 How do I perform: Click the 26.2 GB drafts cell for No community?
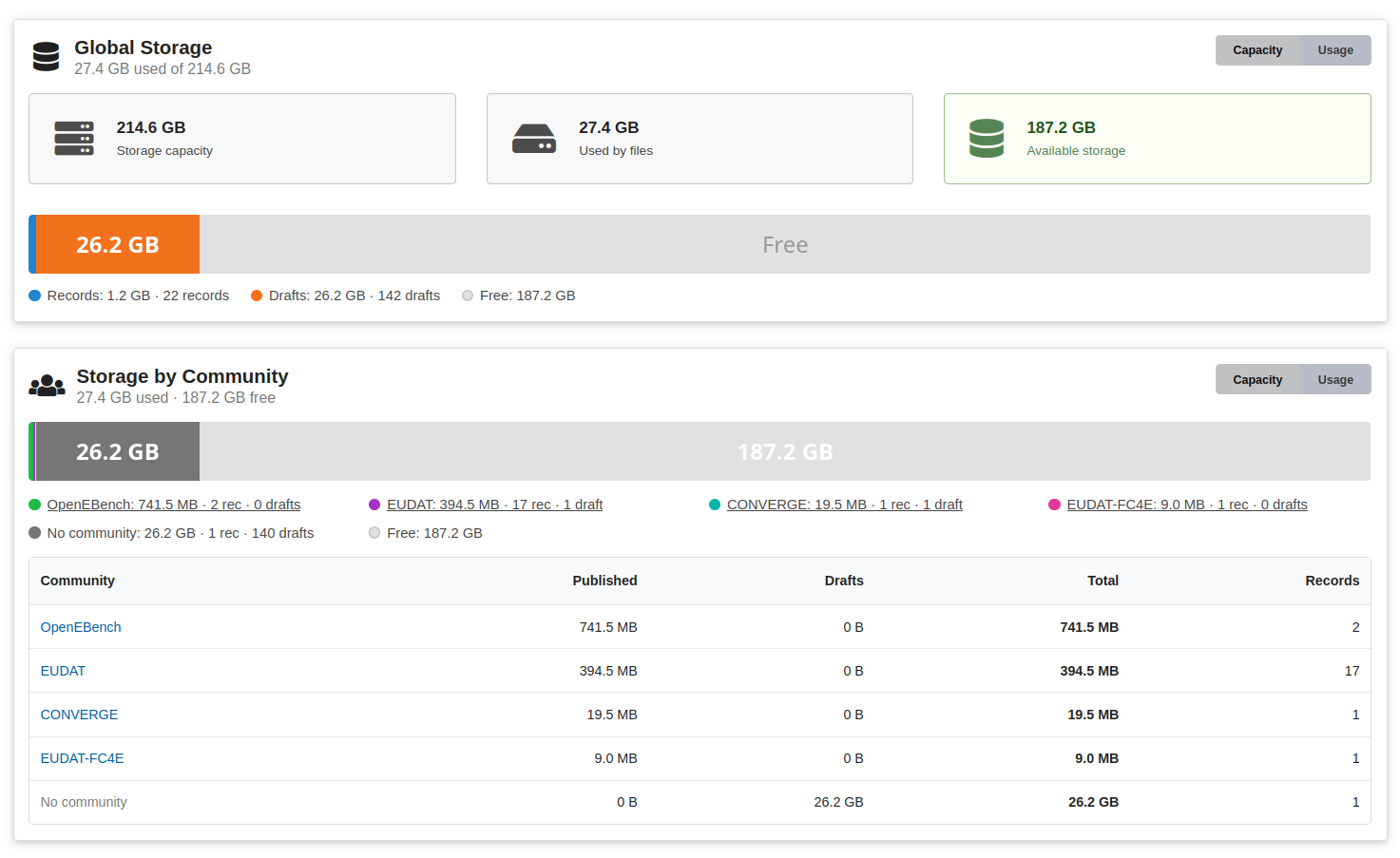(x=838, y=802)
